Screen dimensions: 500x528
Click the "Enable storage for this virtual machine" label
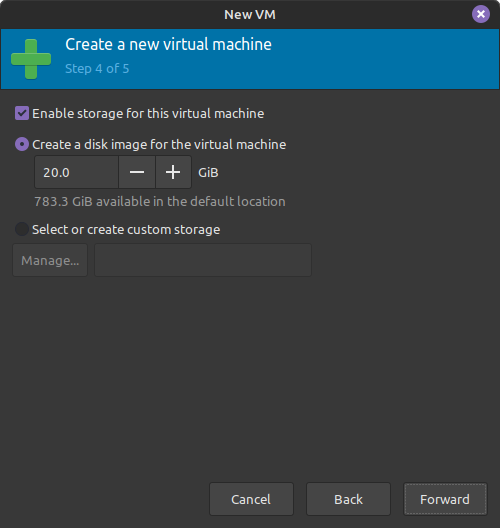(x=148, y=113)
